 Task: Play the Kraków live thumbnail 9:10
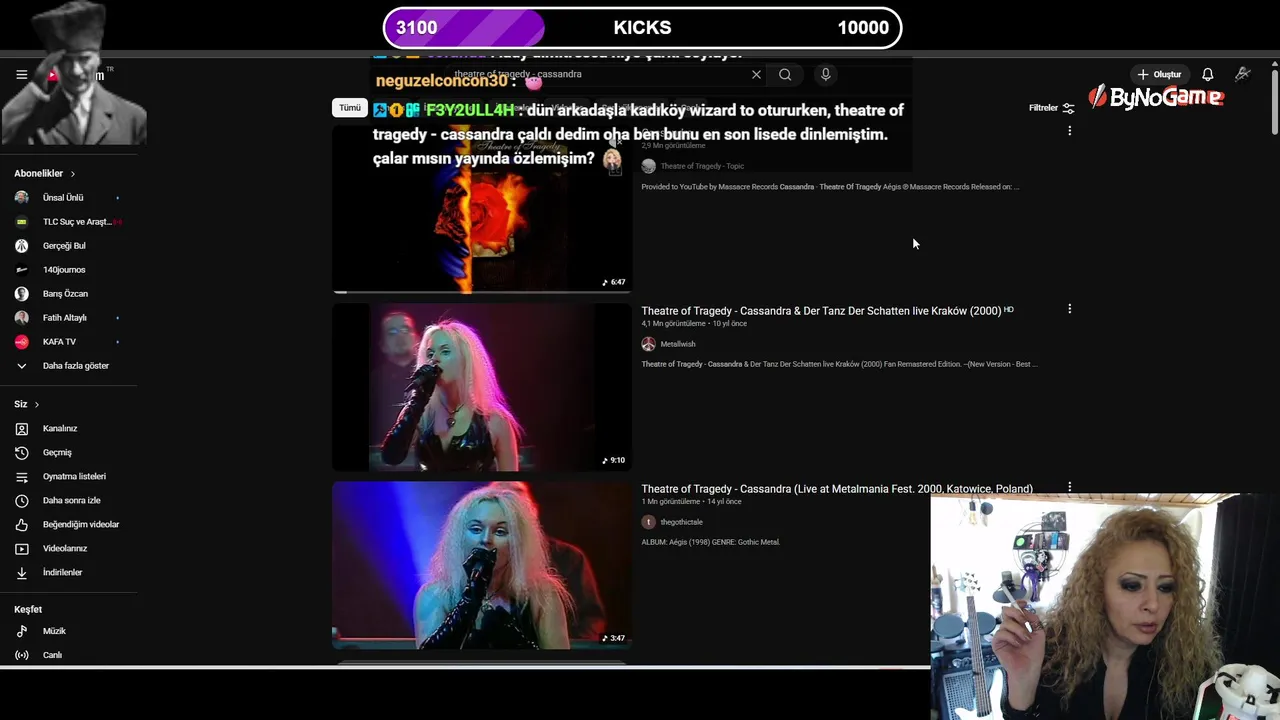[482, 387]
